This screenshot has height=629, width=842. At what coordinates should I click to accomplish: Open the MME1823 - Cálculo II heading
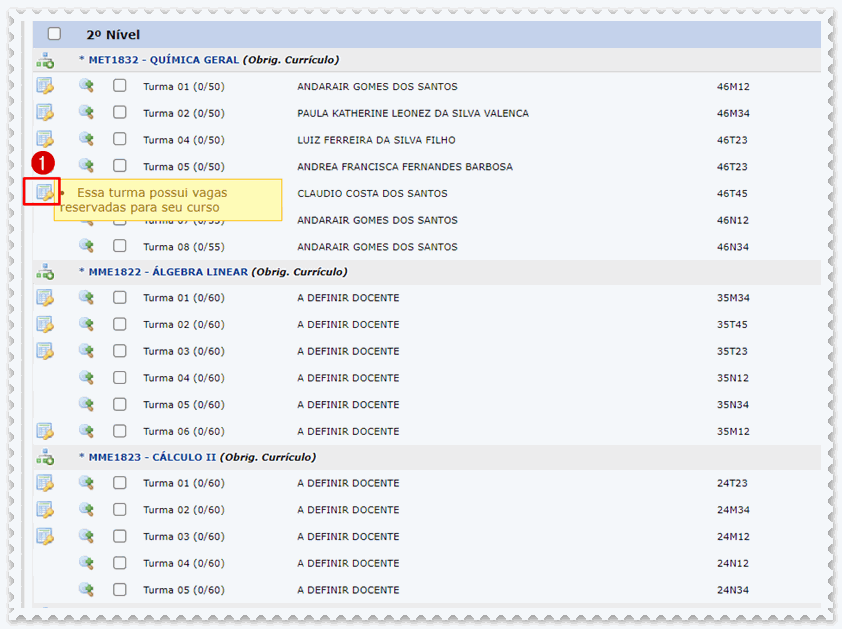pyautogui.click(x=151, y=457)
